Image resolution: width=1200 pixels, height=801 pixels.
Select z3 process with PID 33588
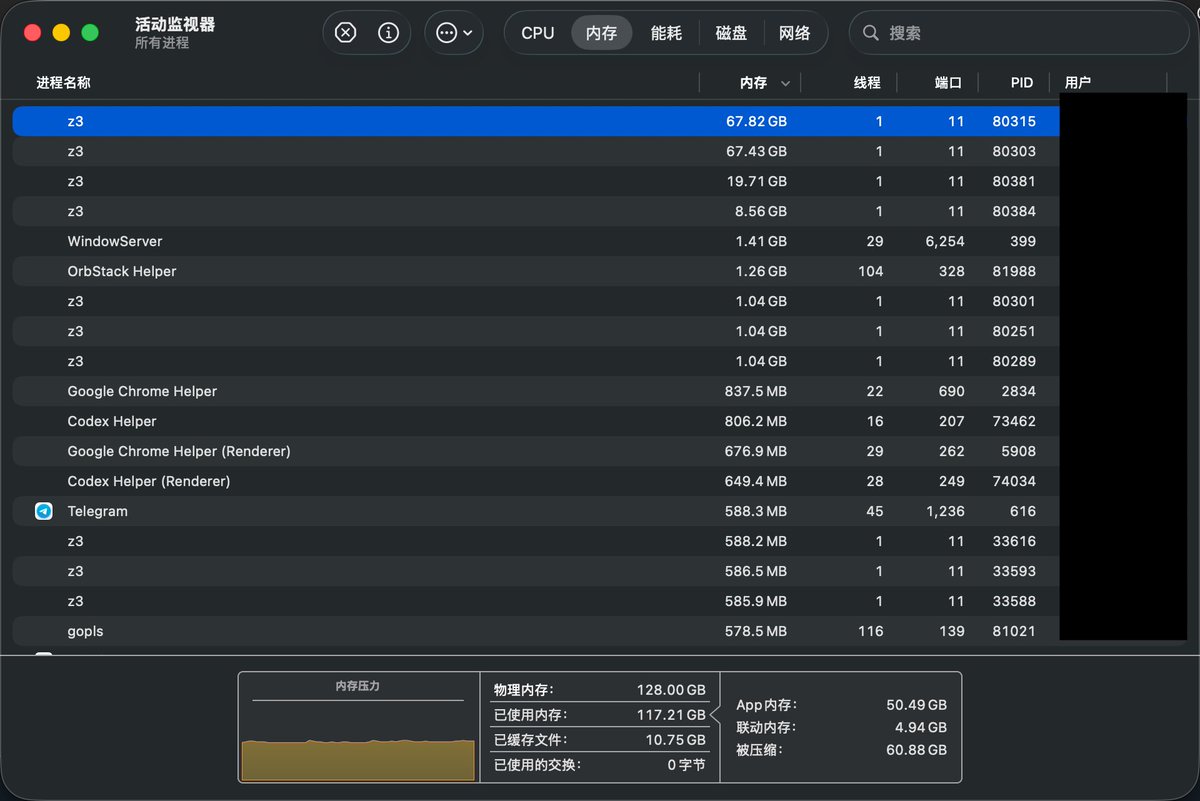click(x=536, y=601)
